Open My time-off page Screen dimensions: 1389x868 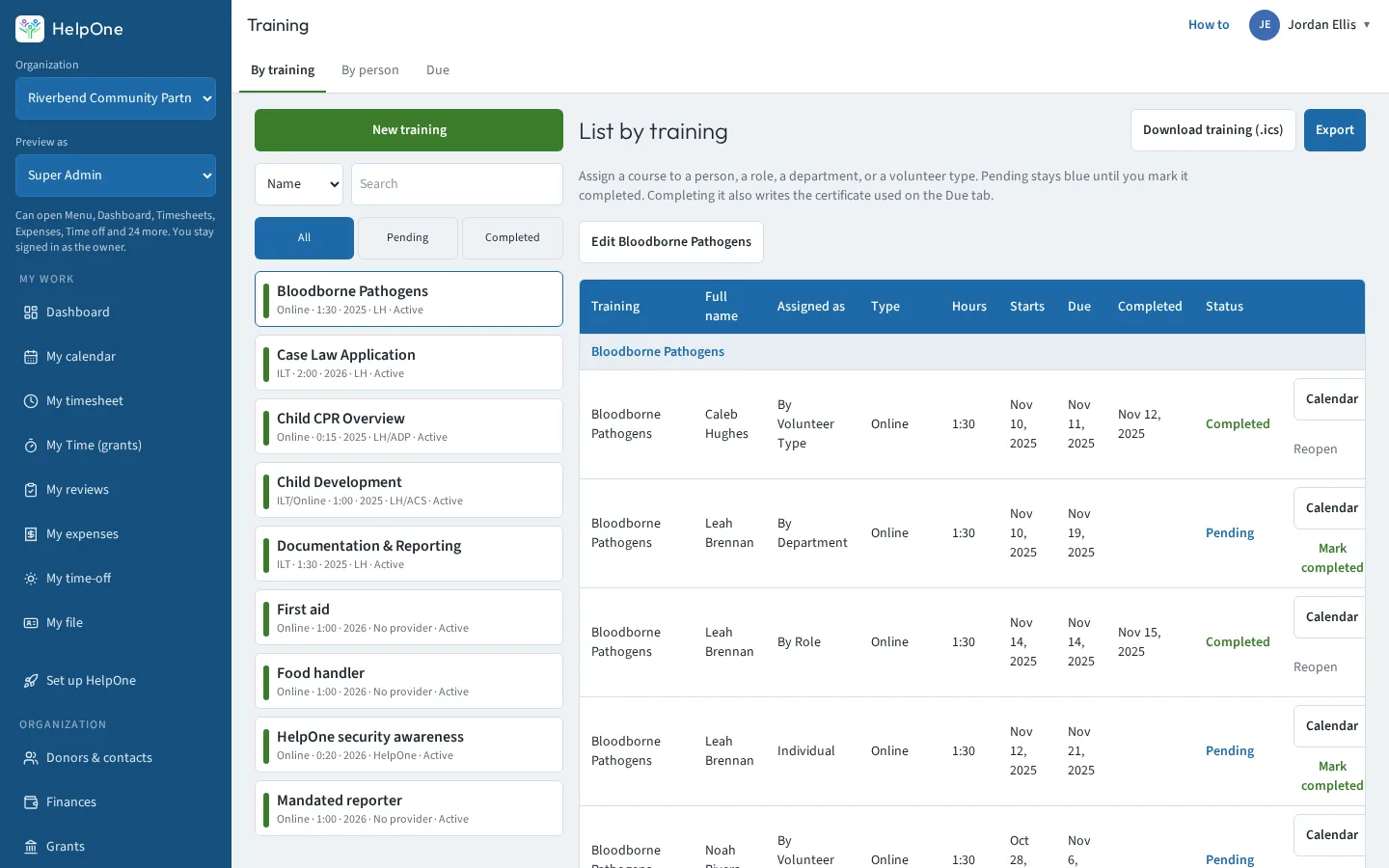[116, 579]
